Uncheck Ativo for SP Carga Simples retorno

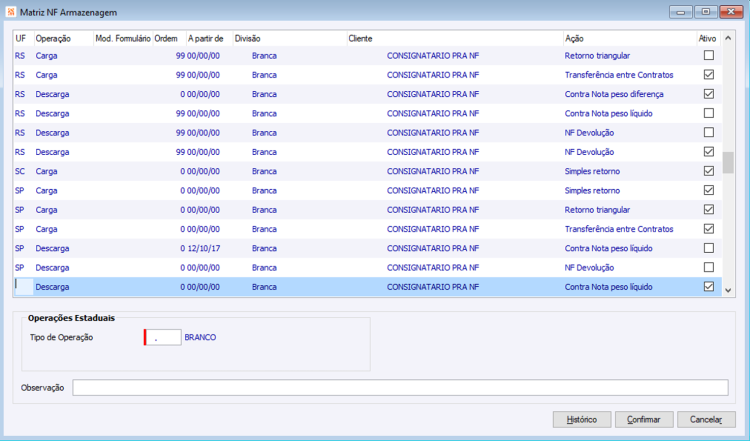(x=708, y=190)
